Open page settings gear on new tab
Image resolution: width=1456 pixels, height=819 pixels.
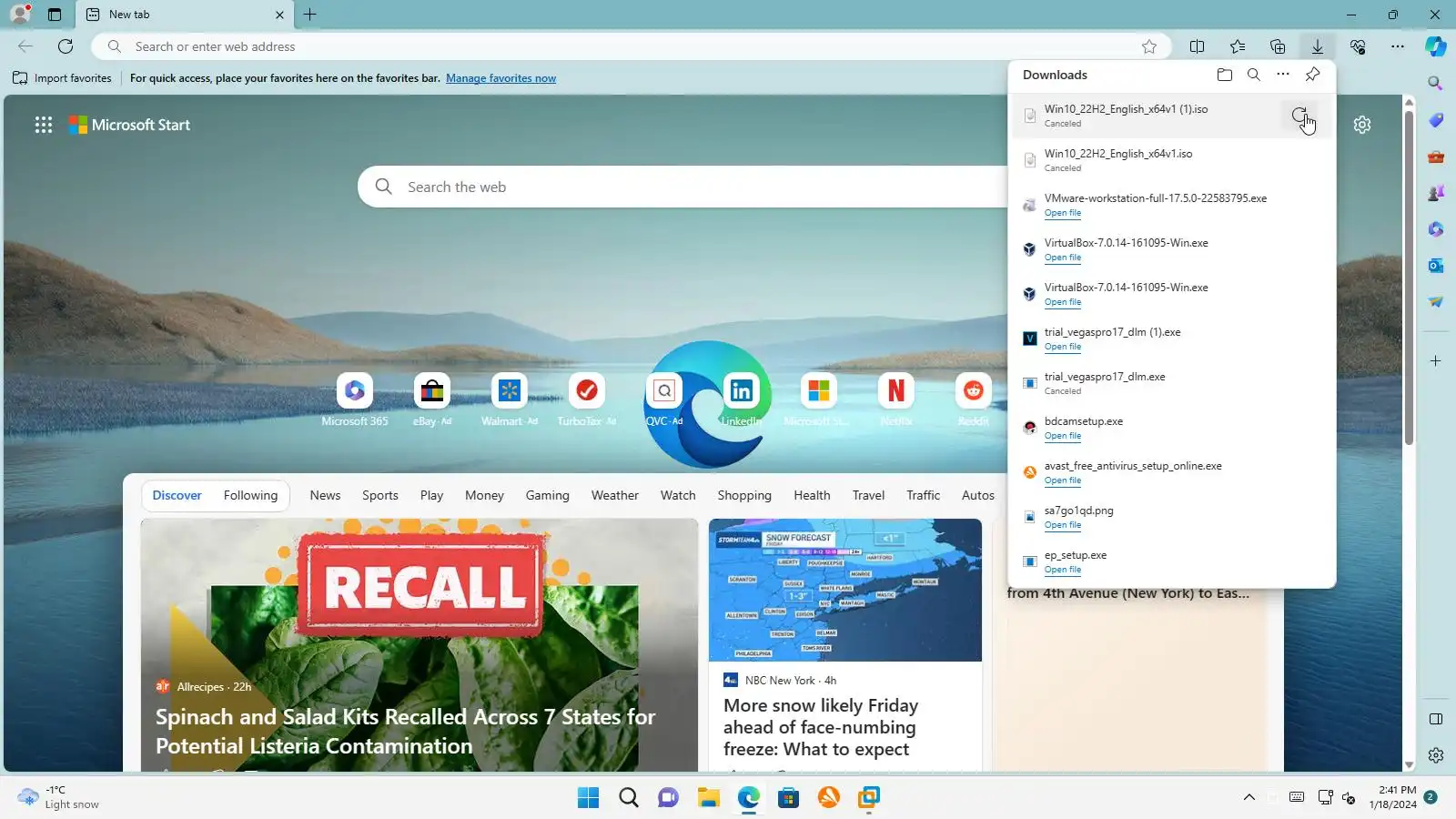coord(1362,125)
